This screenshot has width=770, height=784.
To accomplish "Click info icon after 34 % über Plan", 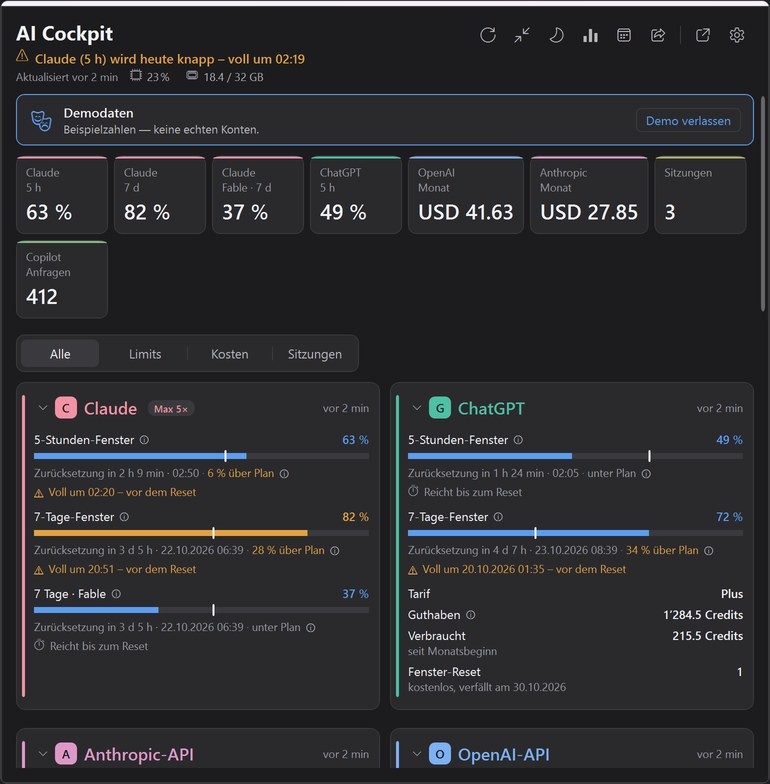I will [708, 550].
